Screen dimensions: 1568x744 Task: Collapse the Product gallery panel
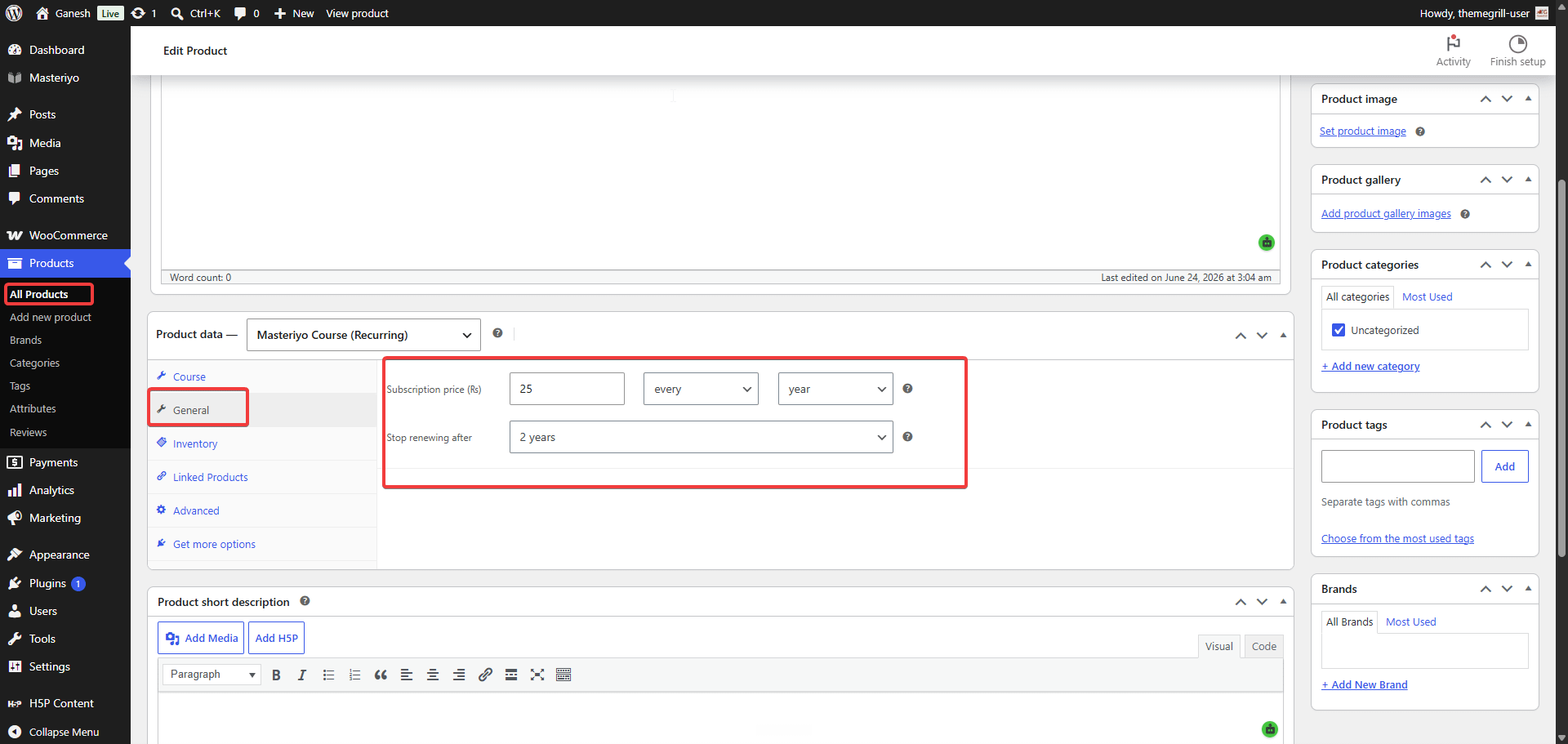1528,180
